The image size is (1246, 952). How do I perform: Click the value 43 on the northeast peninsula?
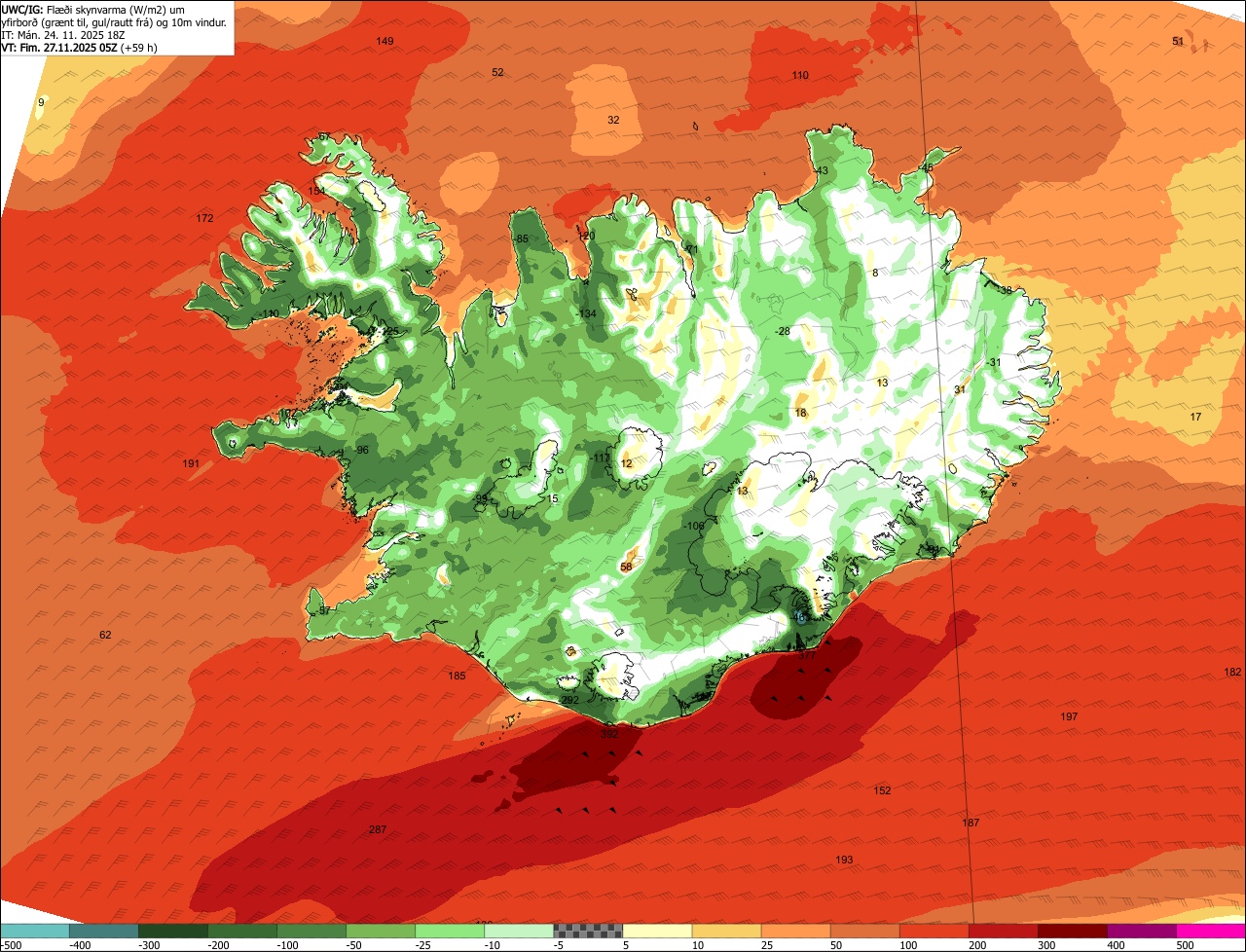tap(823, 170)
